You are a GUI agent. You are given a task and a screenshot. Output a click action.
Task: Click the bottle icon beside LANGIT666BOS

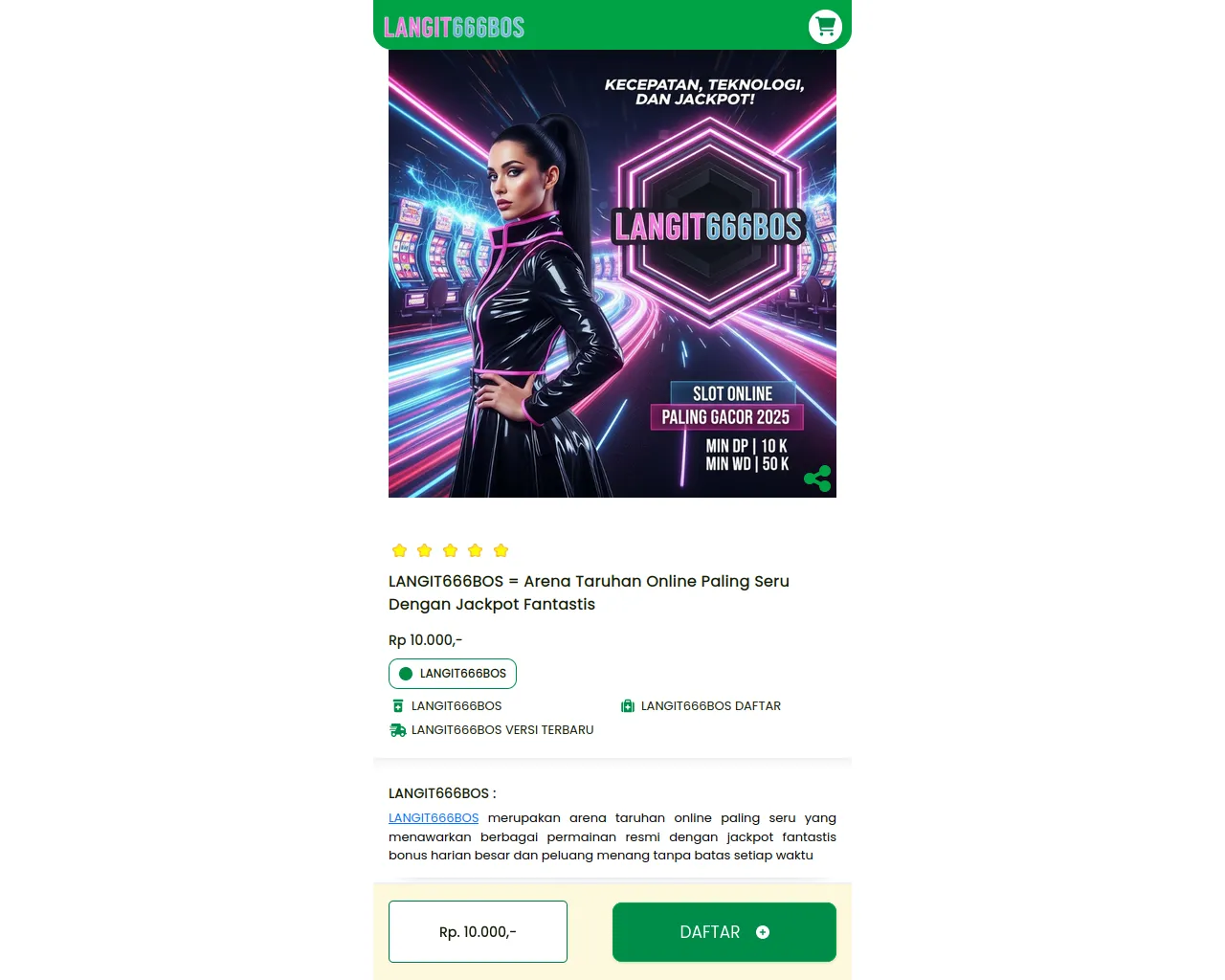[x=398, y=706]
